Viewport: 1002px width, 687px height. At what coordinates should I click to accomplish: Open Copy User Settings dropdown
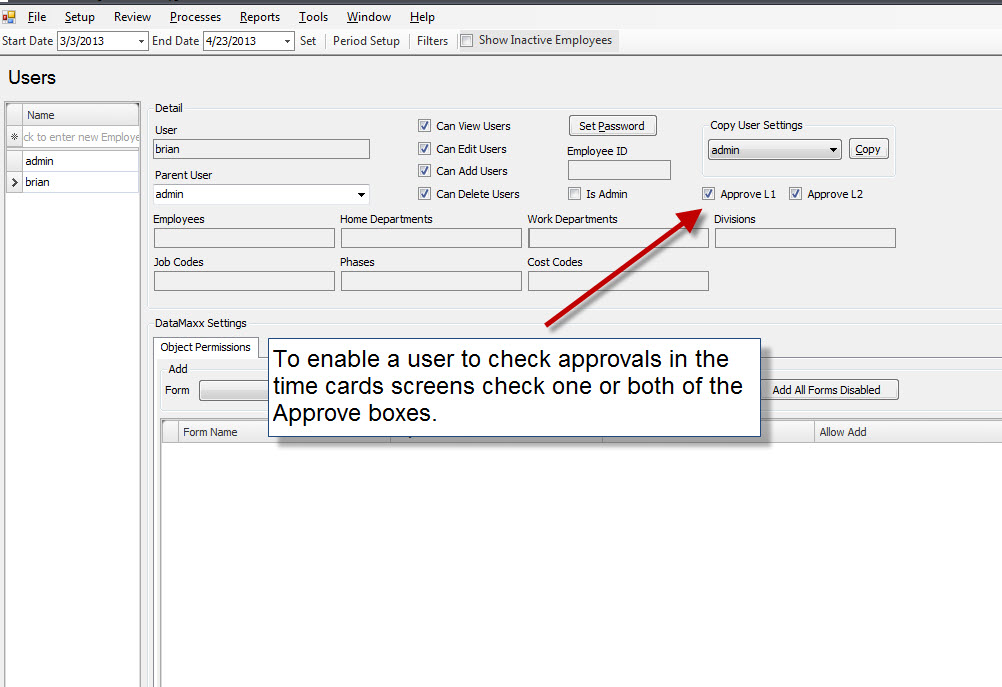833,150
